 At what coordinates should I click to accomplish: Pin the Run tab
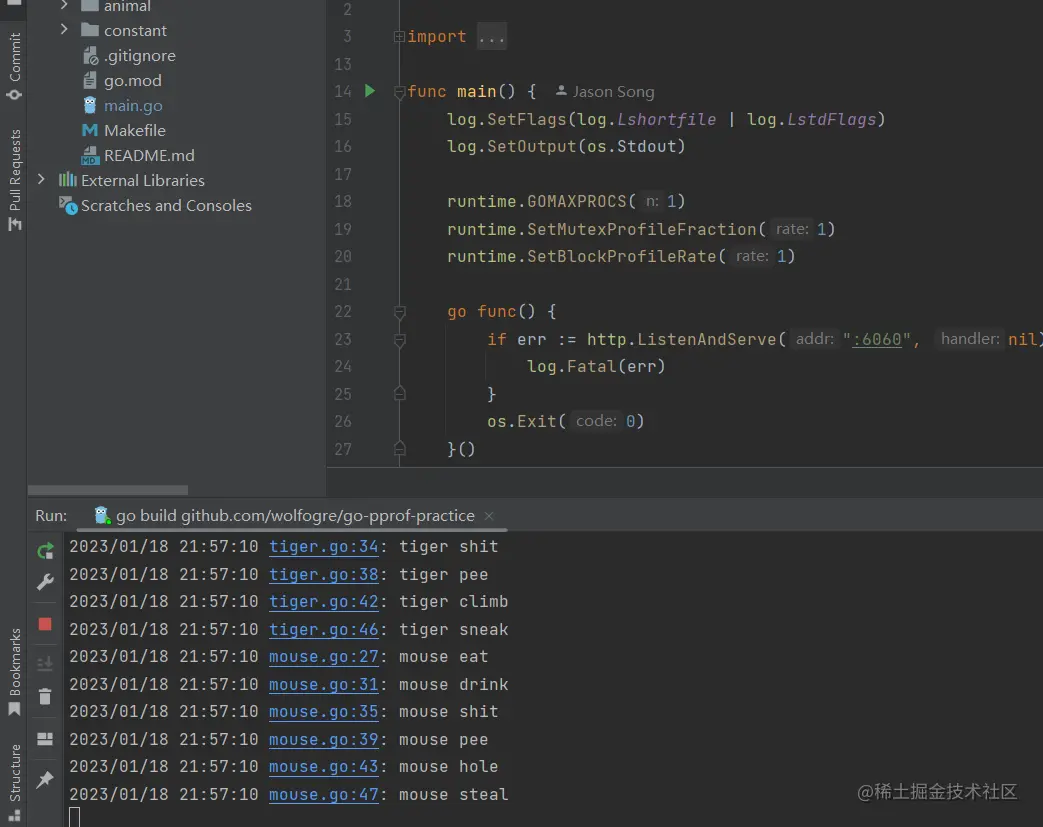click(45, 779)
